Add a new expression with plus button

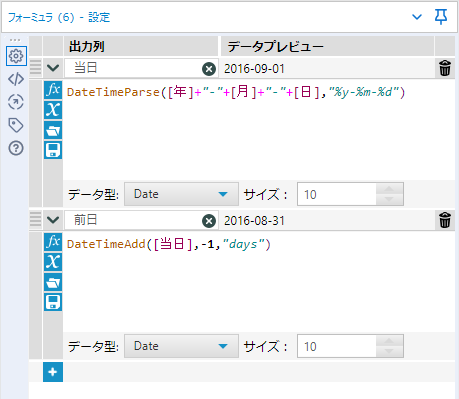(x=53, y=372)
